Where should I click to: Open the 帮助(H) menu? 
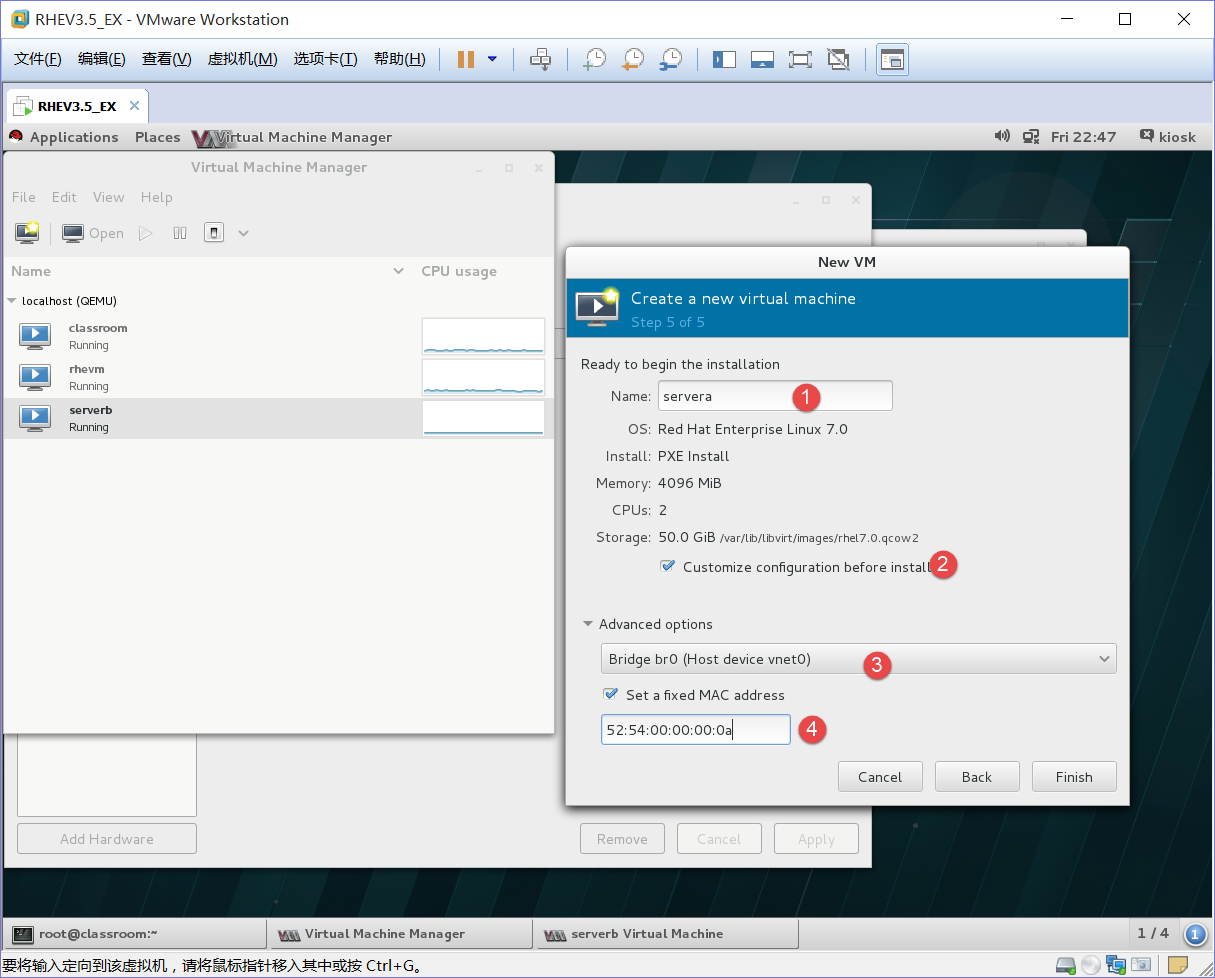[x=399, y=59]
